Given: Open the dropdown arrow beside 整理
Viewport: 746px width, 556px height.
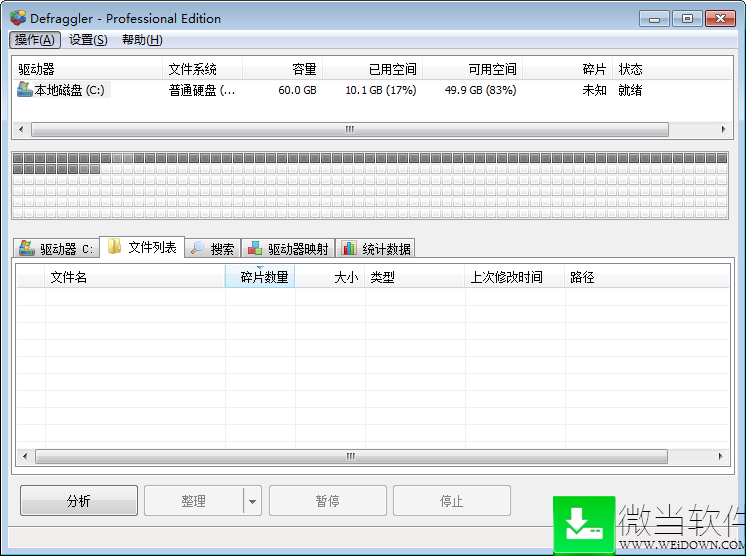Looking at the screenshot, I should point(253,501).
